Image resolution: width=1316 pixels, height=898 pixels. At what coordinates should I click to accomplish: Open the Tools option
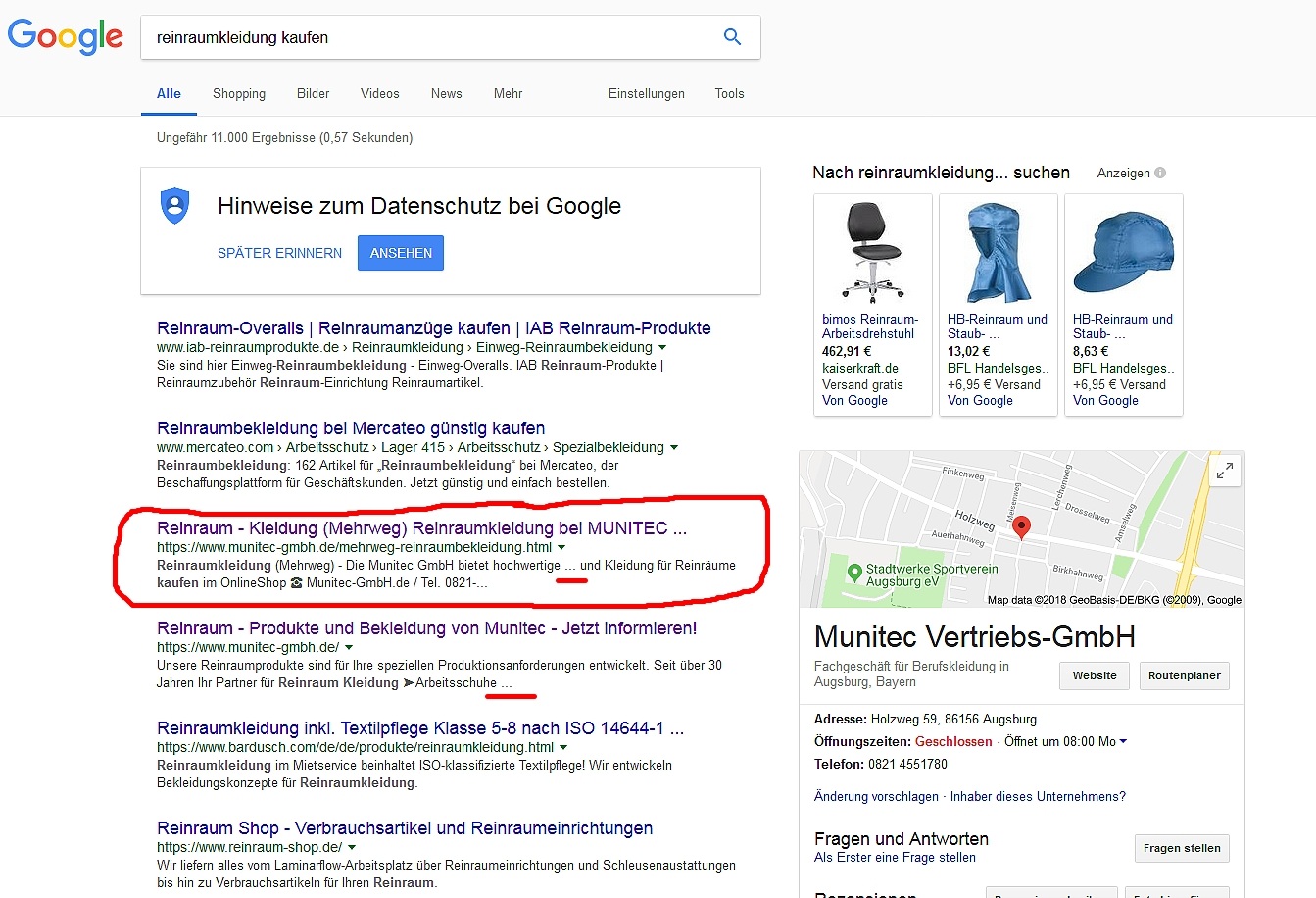click(x=729, y=94)
